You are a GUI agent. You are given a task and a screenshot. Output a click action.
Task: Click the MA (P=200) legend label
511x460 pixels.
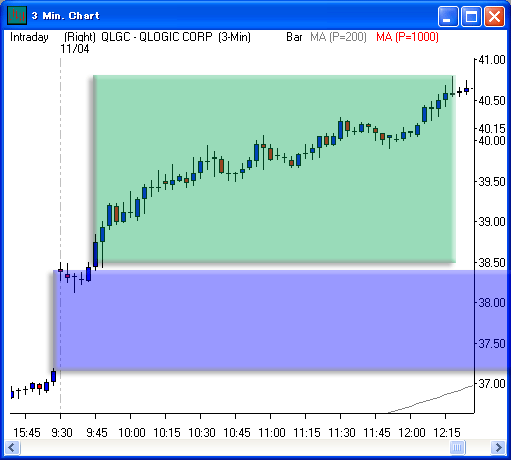click(x=338, y=37)
